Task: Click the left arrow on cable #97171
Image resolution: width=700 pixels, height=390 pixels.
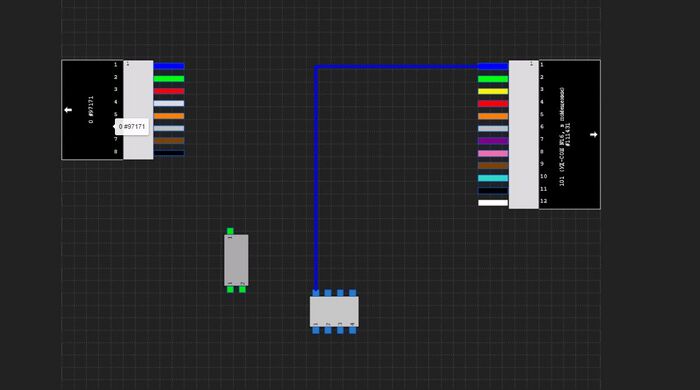Action: 68,110
